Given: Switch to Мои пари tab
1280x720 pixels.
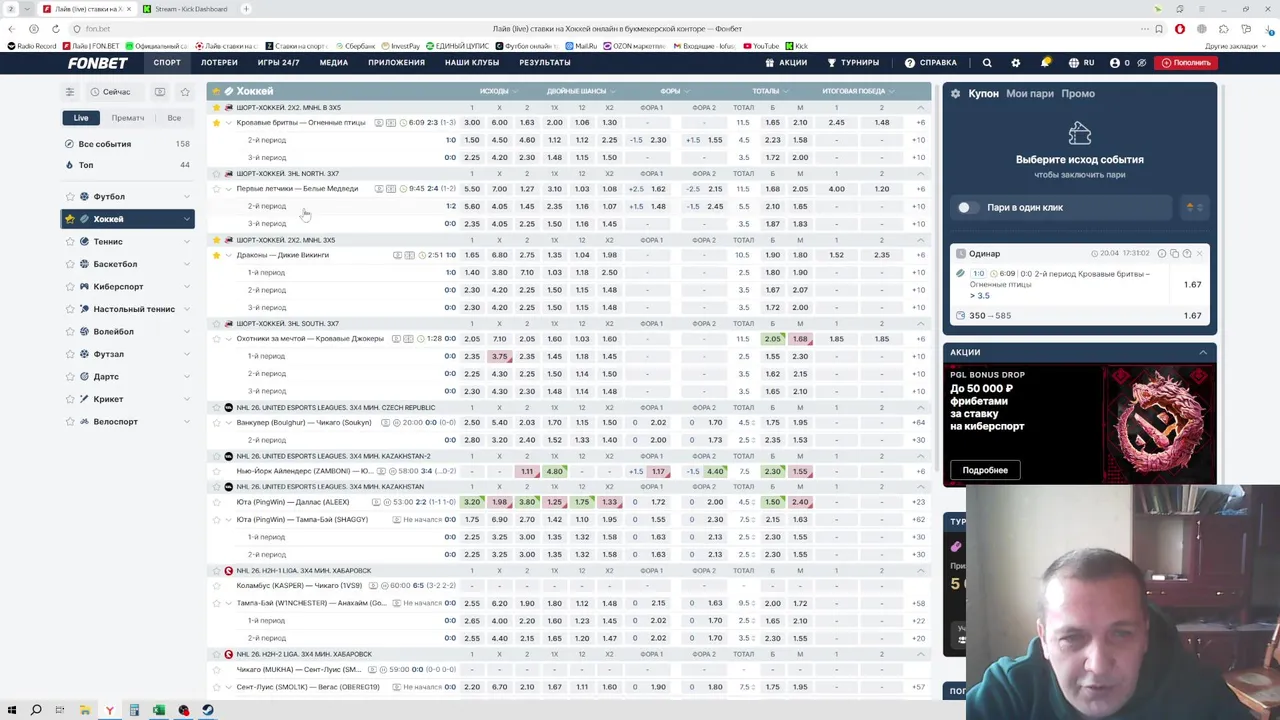Looking at the screenshot, I should pyautogui.click(x=1030, y=93).
